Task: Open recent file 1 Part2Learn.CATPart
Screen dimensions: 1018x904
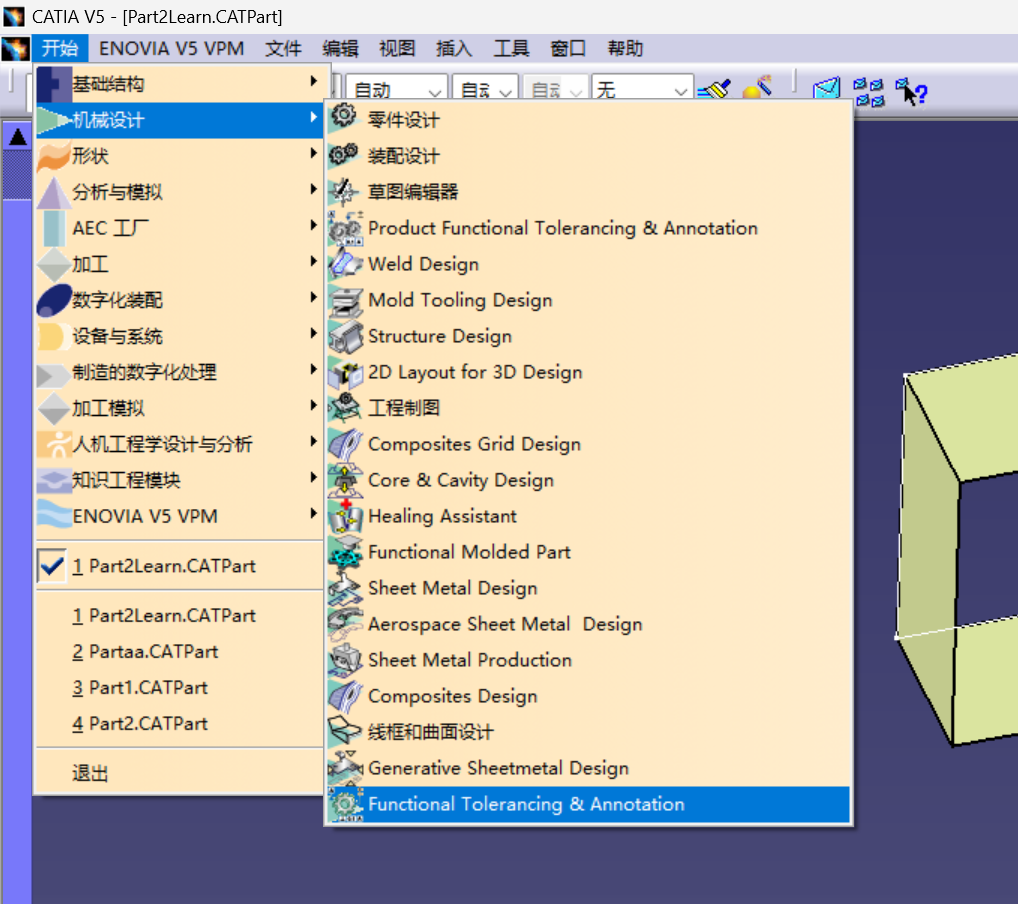Action: coord(180,615)
